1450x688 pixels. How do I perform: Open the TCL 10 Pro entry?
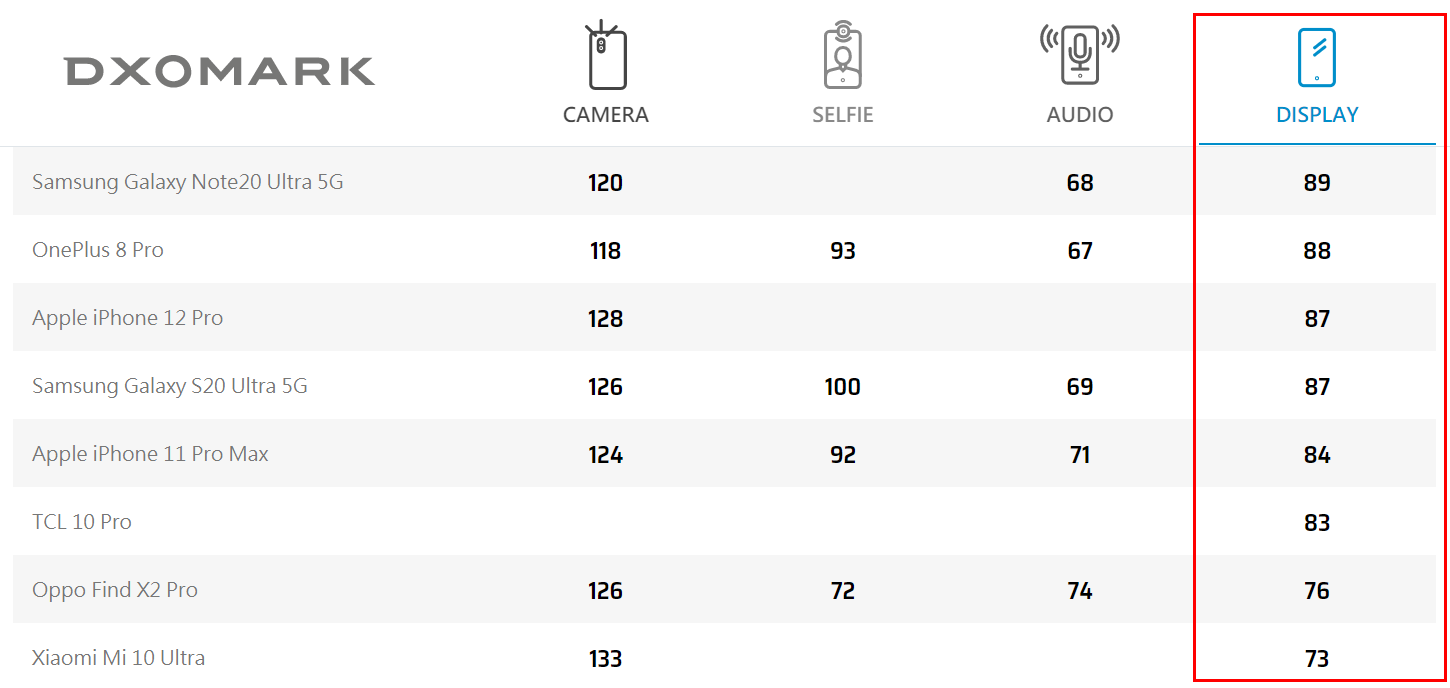(82, 522)
